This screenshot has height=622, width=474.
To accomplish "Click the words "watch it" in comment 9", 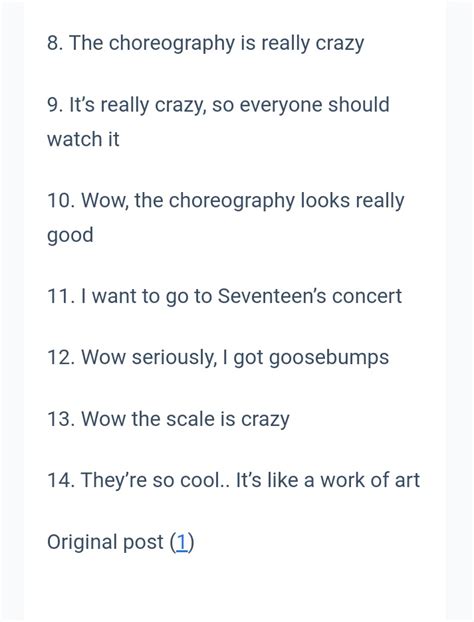I will click(83, 139).
